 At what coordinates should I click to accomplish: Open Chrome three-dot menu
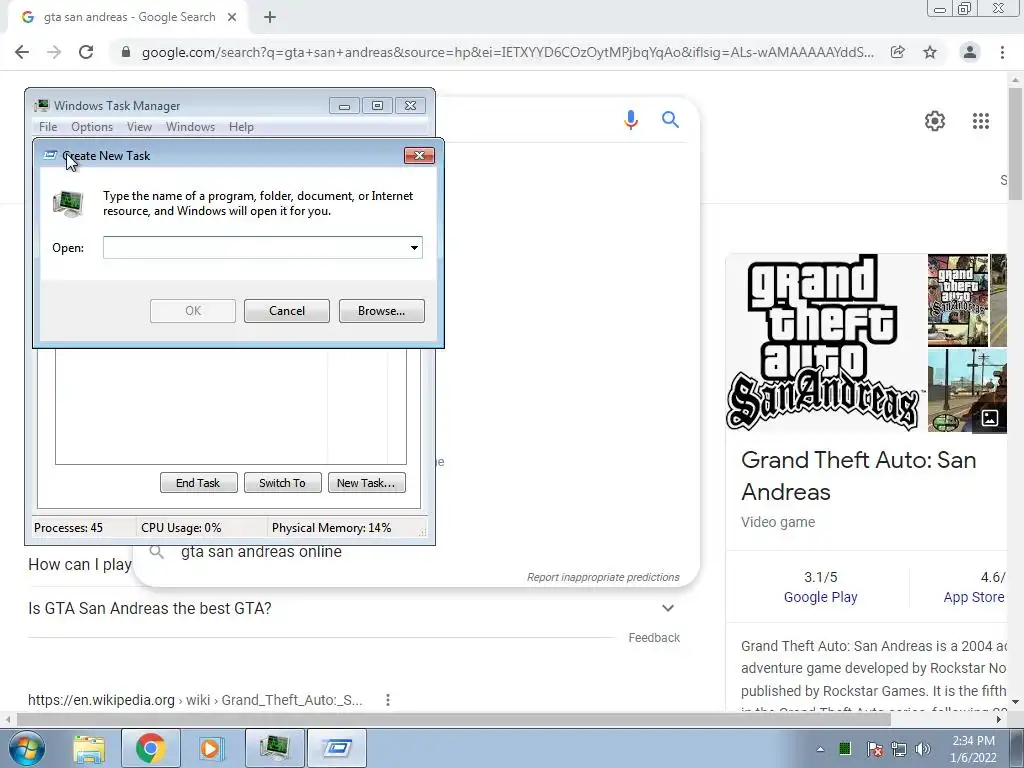click(1002, 52)
